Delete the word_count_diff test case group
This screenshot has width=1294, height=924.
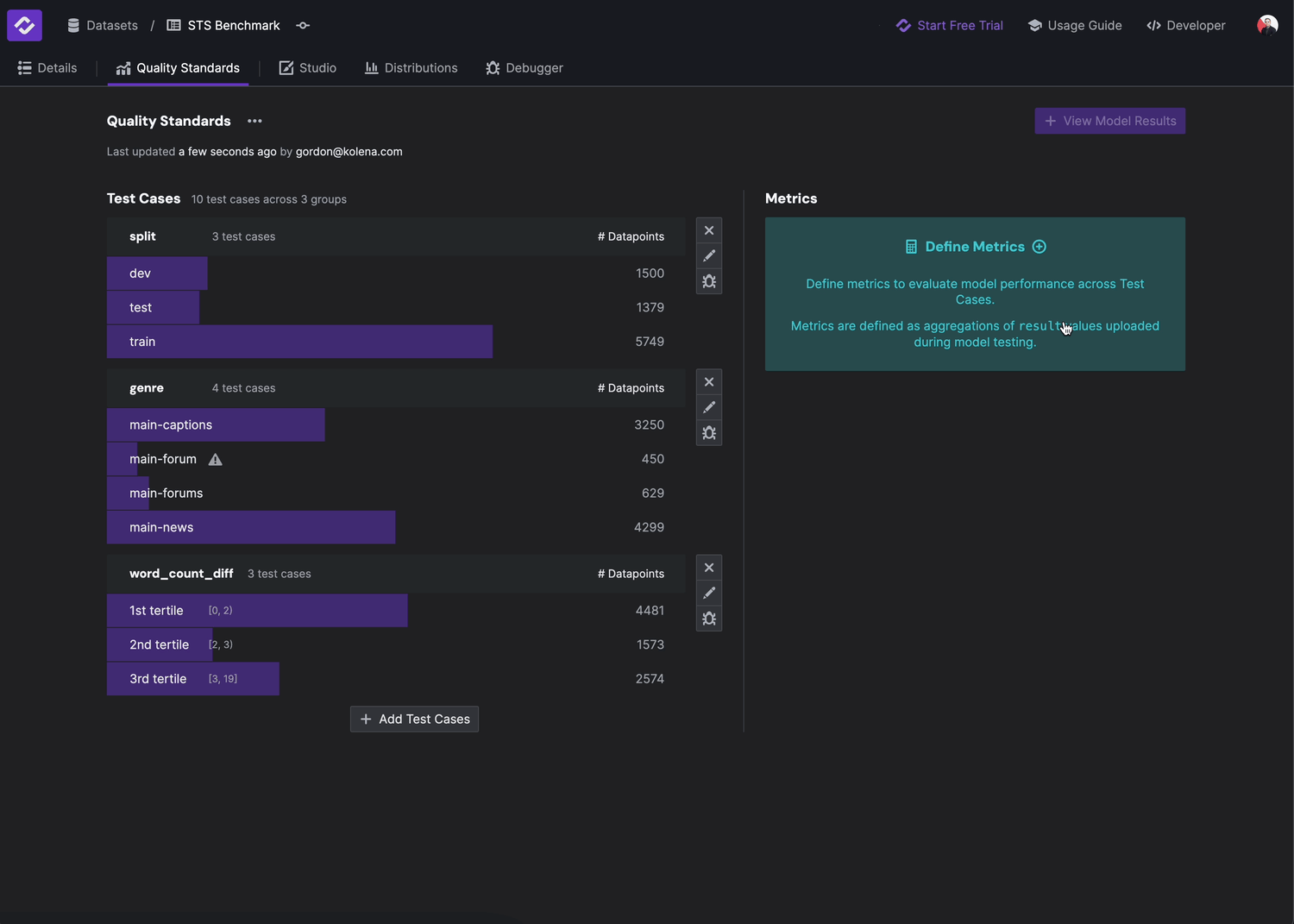pyautogui.click(x=709, y=568)
